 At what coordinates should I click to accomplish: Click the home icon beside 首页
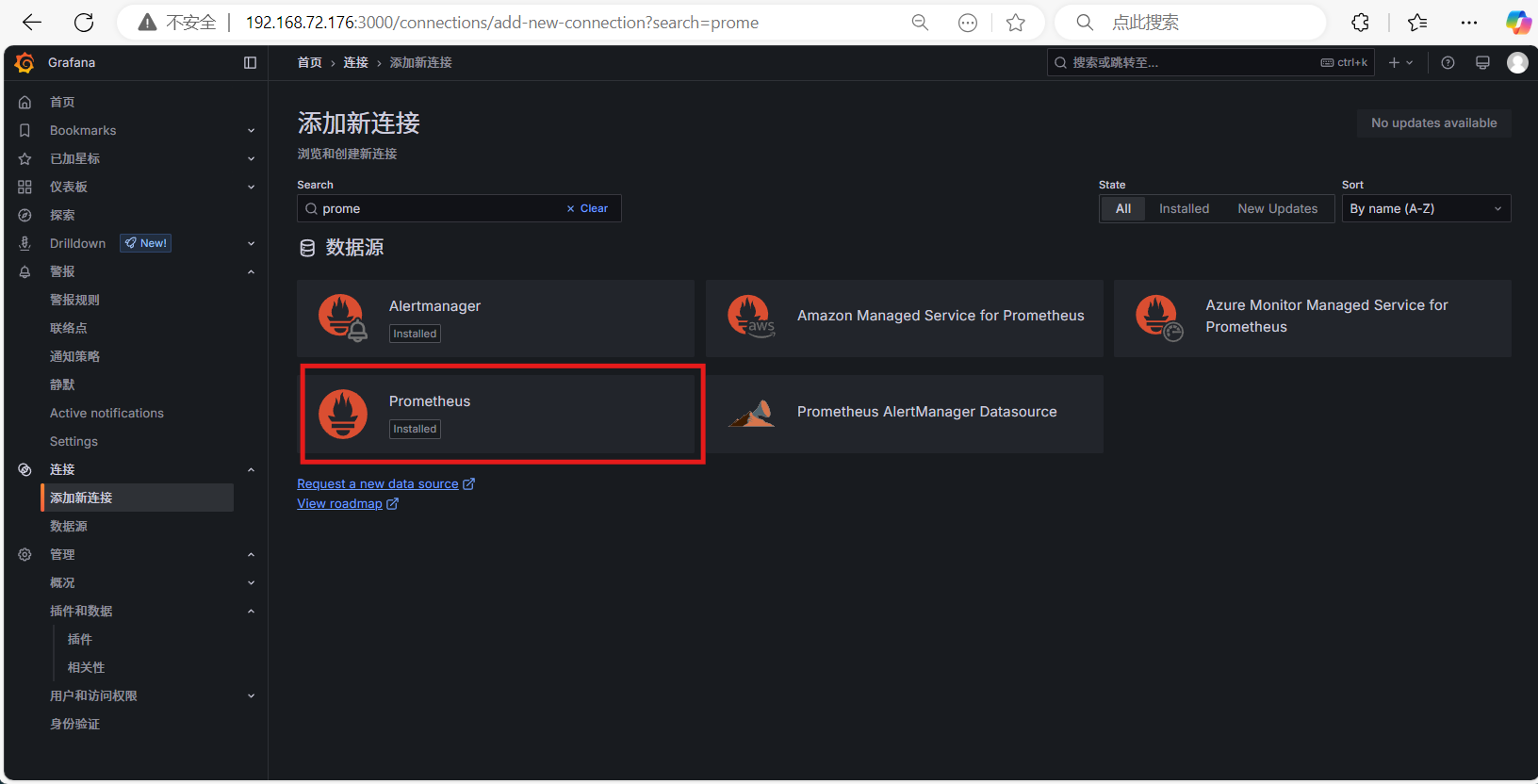(25, 102)
